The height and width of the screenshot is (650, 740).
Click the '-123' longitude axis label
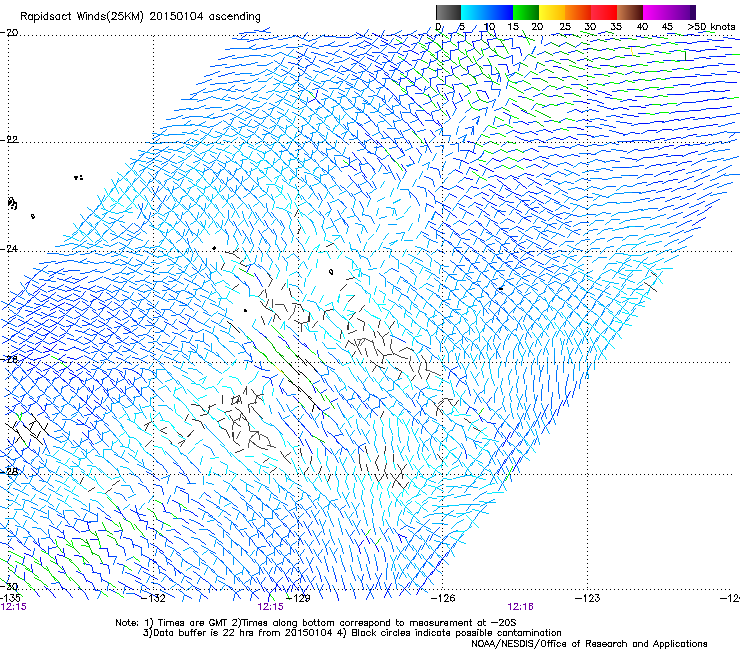point(588,598)
